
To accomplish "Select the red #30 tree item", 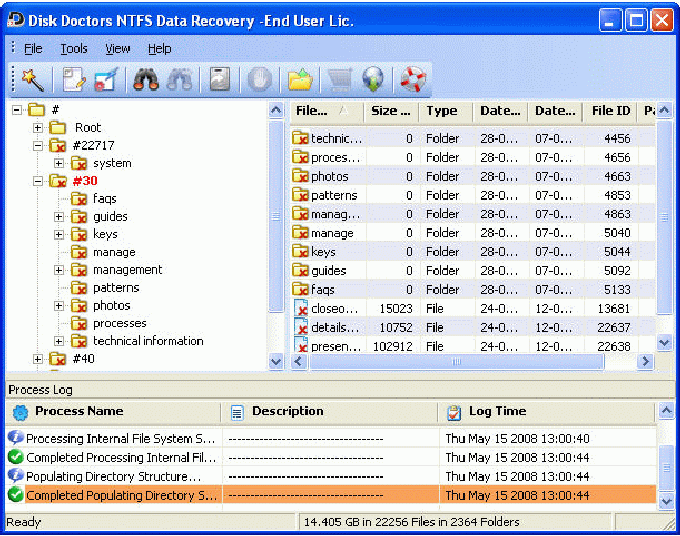I will coord(85,181).
